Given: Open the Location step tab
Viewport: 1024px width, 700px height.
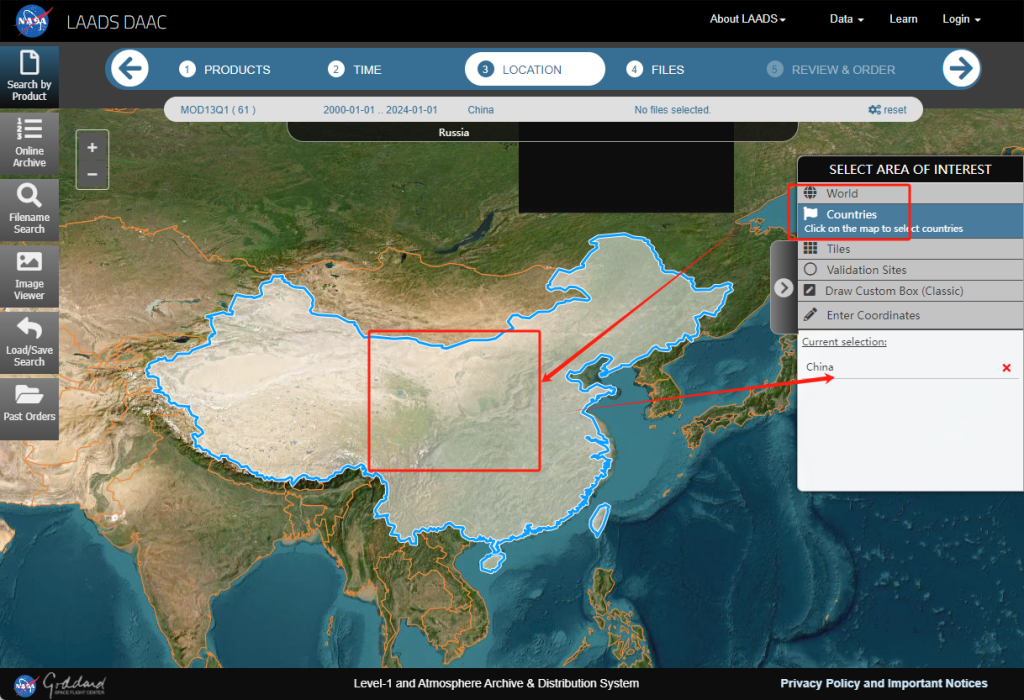Looking at the screenshot, I should (535, 69).
